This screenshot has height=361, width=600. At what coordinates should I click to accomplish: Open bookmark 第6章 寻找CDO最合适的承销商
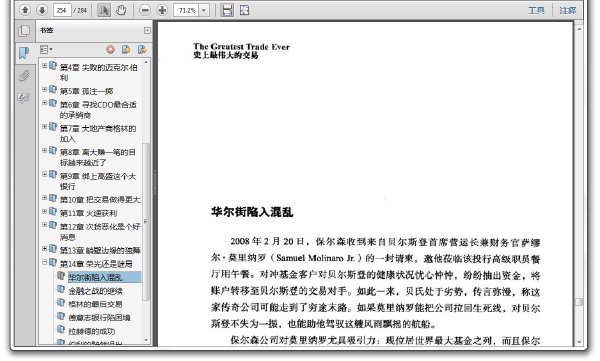pyautogui.click(x=98, y=109)
